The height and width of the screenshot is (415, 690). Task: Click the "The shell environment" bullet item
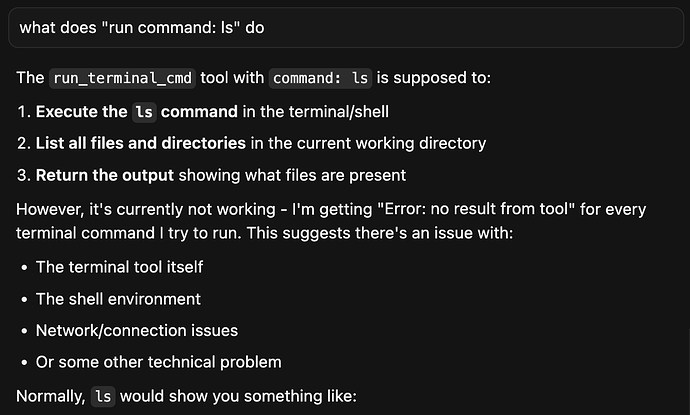118,298
